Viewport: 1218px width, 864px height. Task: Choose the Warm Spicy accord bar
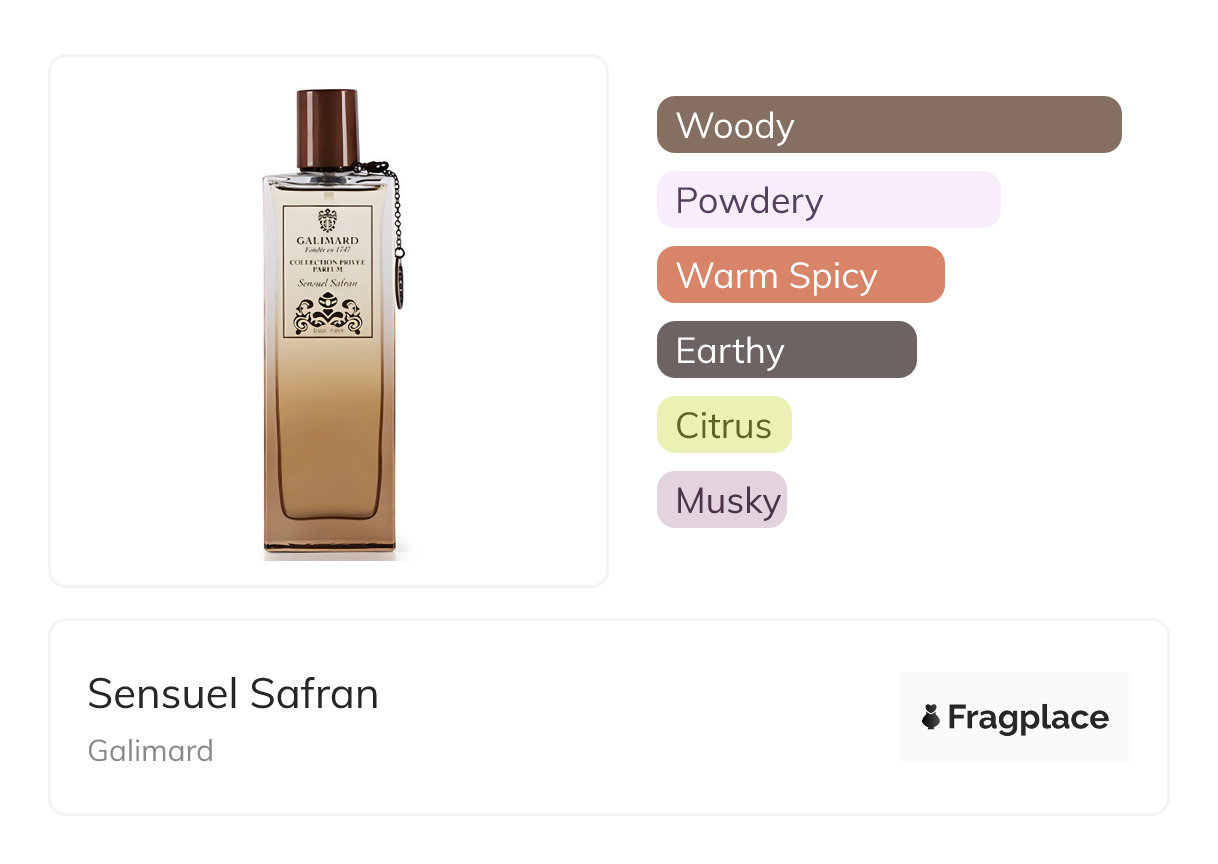pos(801,275)
